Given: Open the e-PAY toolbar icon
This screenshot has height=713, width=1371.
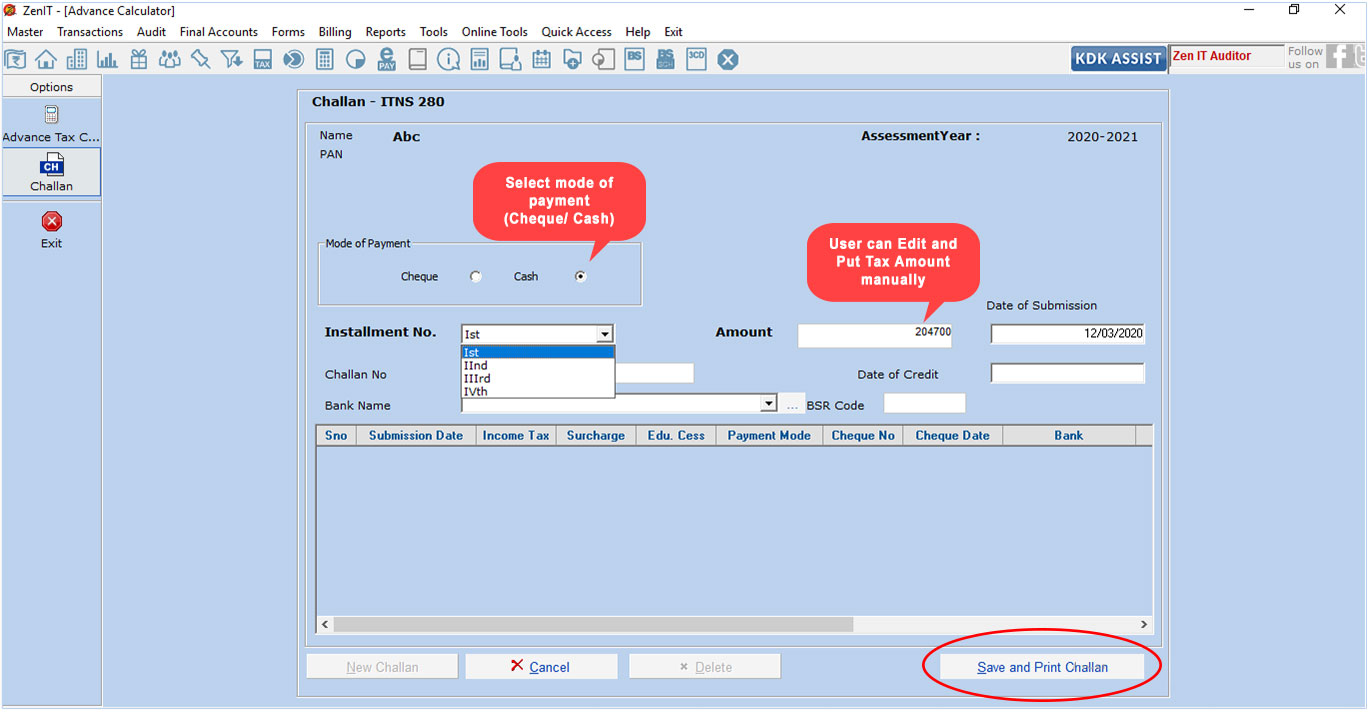Looking at the screenshot, I should (386, 60).
